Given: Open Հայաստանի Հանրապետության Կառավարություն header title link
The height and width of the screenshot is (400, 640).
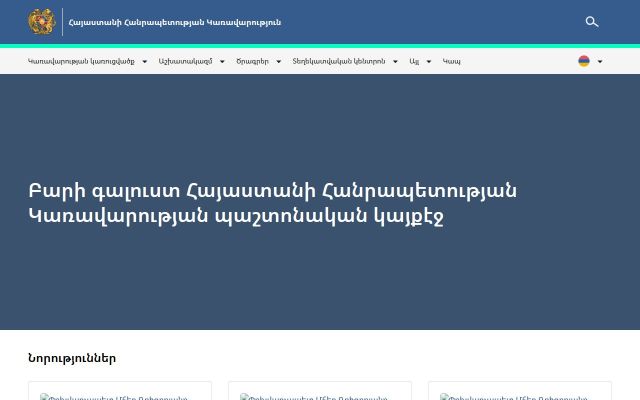Looking at the screenshot, I should click(175, 22).
